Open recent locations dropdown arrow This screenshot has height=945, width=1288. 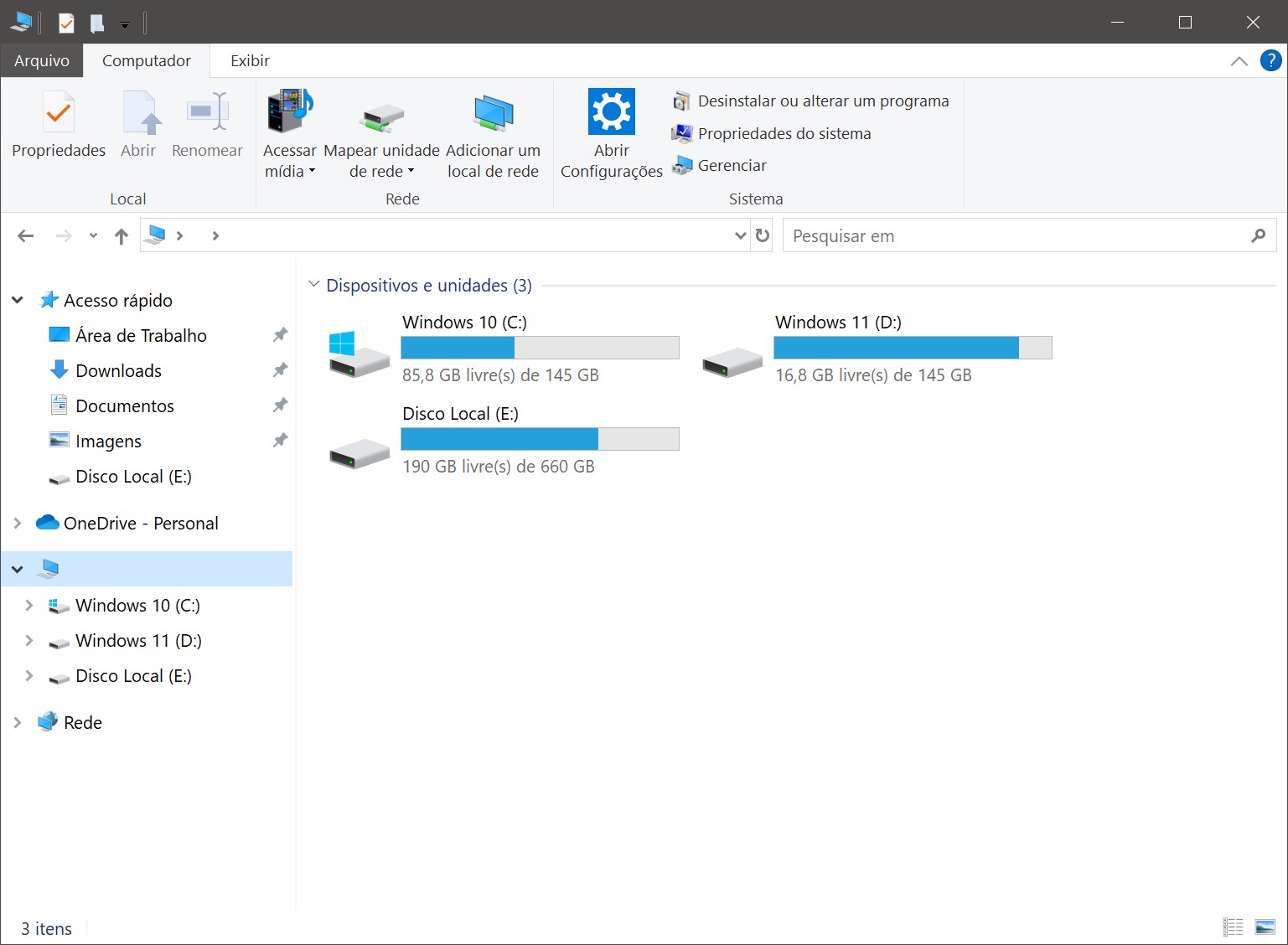pyautogui.click(x=93, y=236)
